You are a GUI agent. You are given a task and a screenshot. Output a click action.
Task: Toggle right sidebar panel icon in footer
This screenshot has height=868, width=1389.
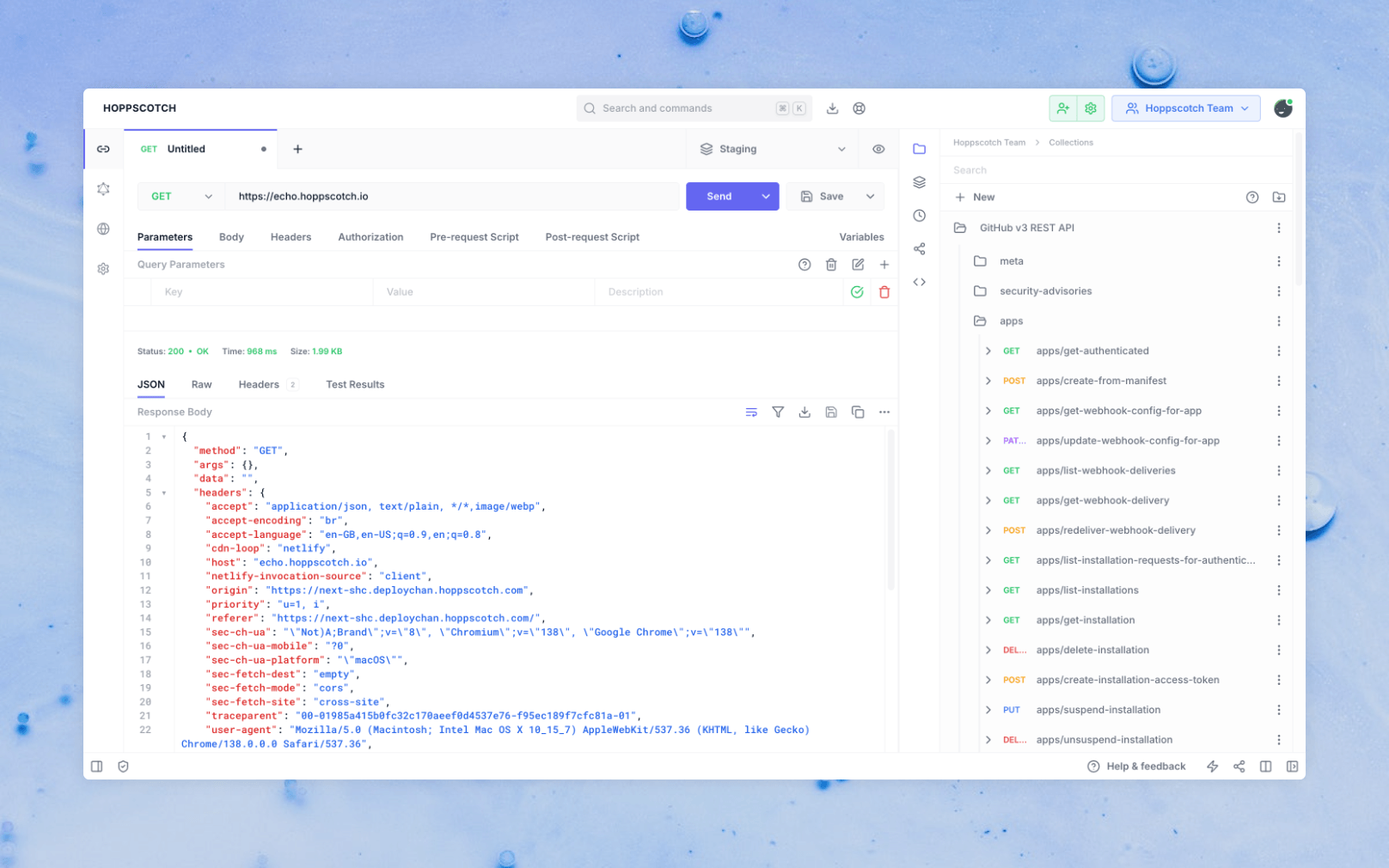coord(1293,767)
